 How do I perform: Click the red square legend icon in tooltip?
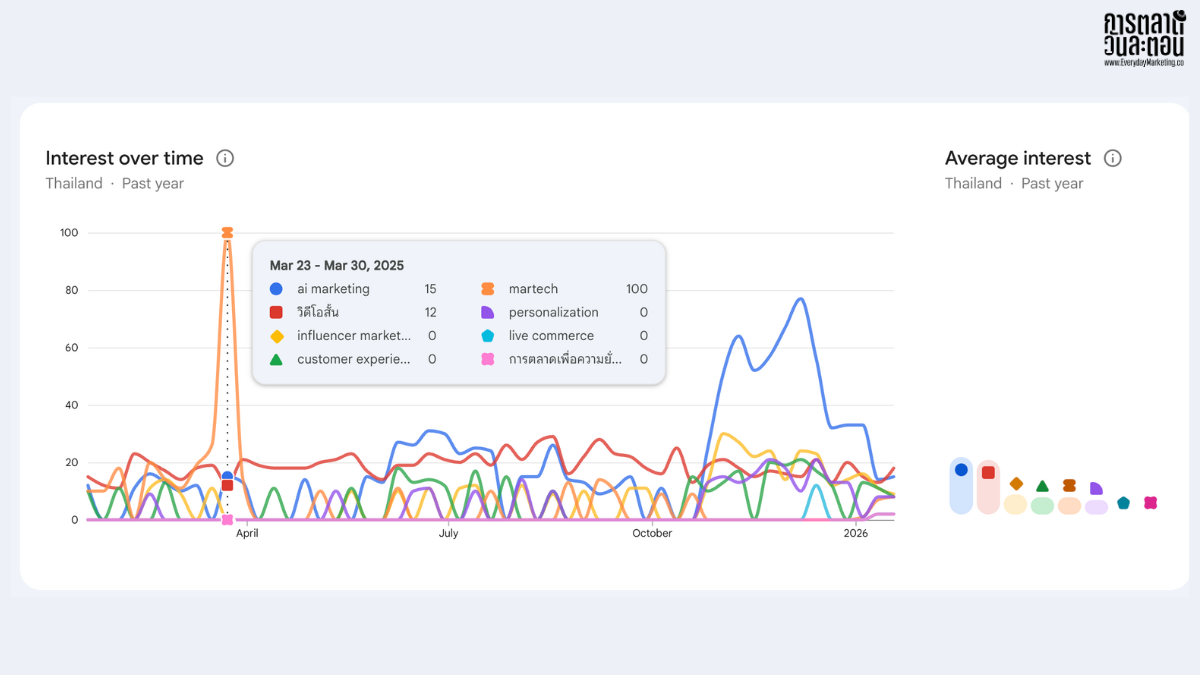(276, 312)
